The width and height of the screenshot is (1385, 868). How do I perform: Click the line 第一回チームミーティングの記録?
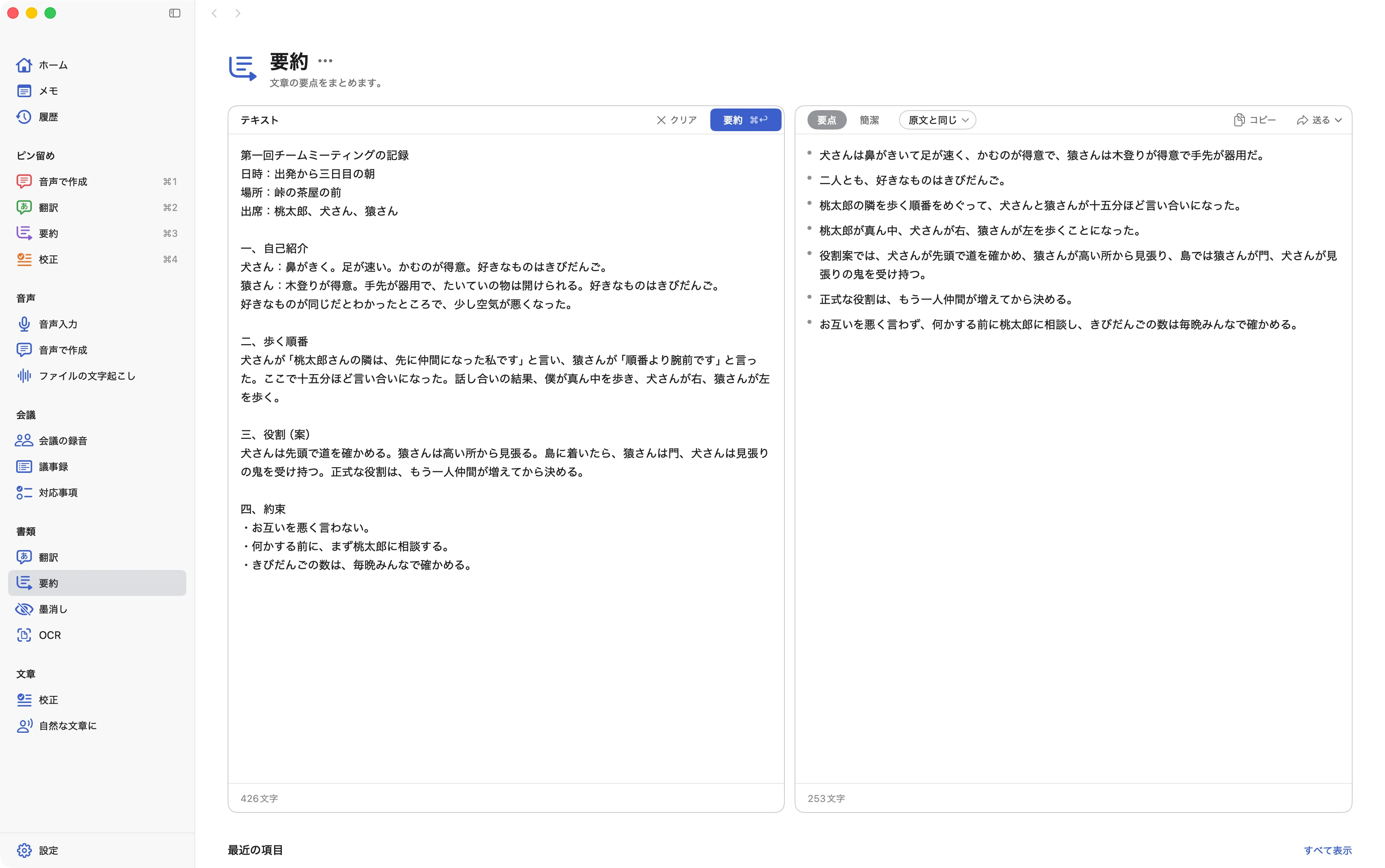tap(324, 155)
